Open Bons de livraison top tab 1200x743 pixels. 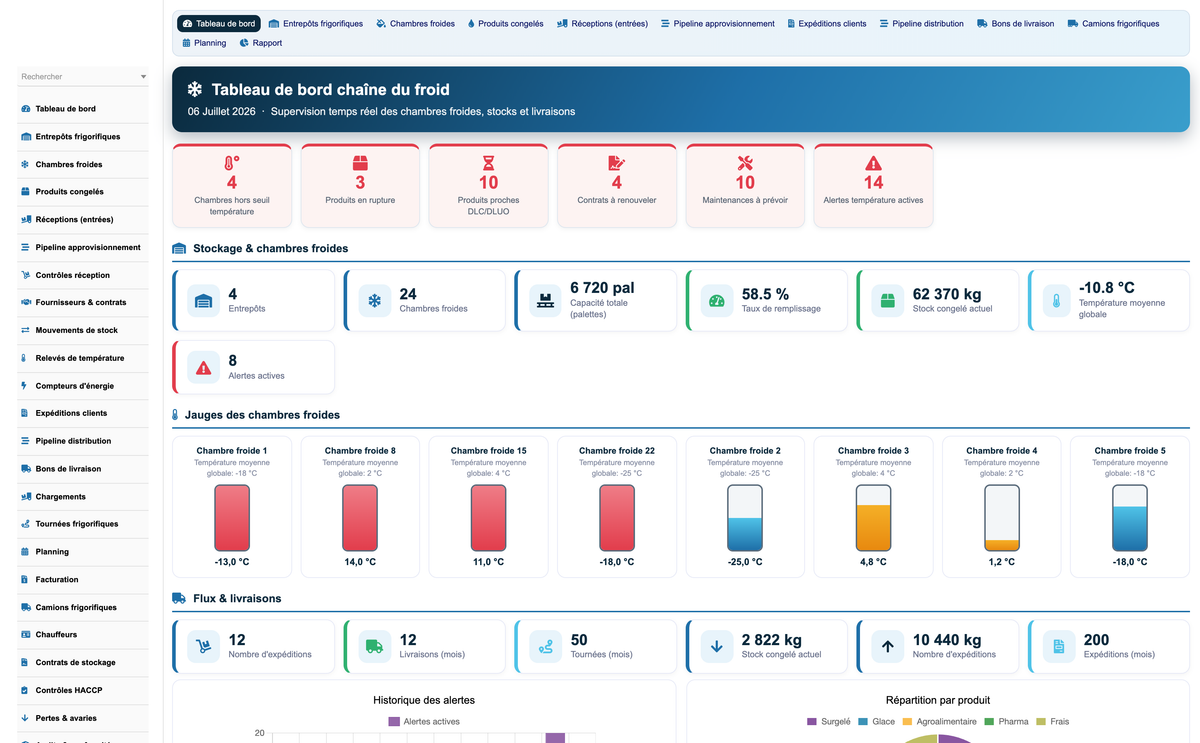pos(1016,23)
